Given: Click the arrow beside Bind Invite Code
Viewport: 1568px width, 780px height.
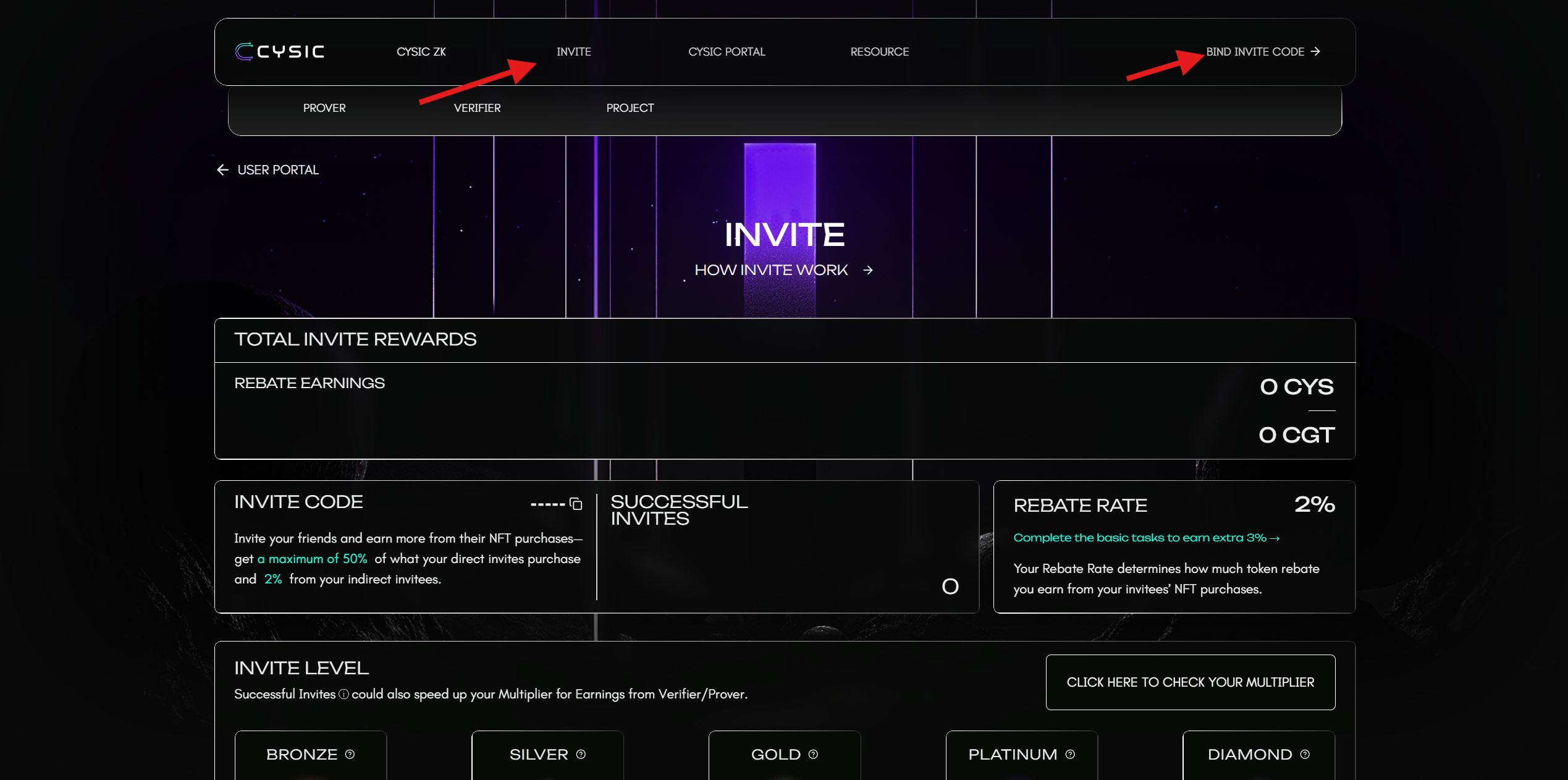Looking at the screenshot, I should coord(1315,51).
